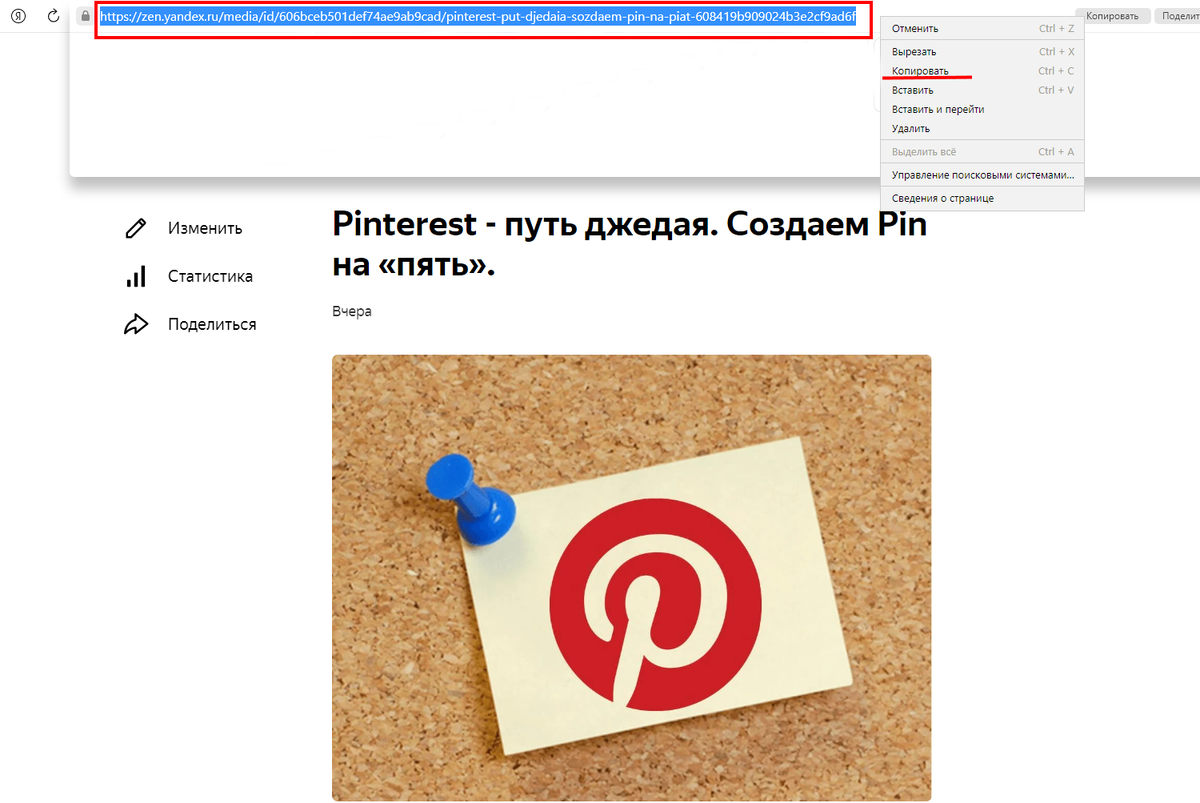1200x803 pixels.
Task: Choose Копировать in the context menu
Action: (983, 71)
